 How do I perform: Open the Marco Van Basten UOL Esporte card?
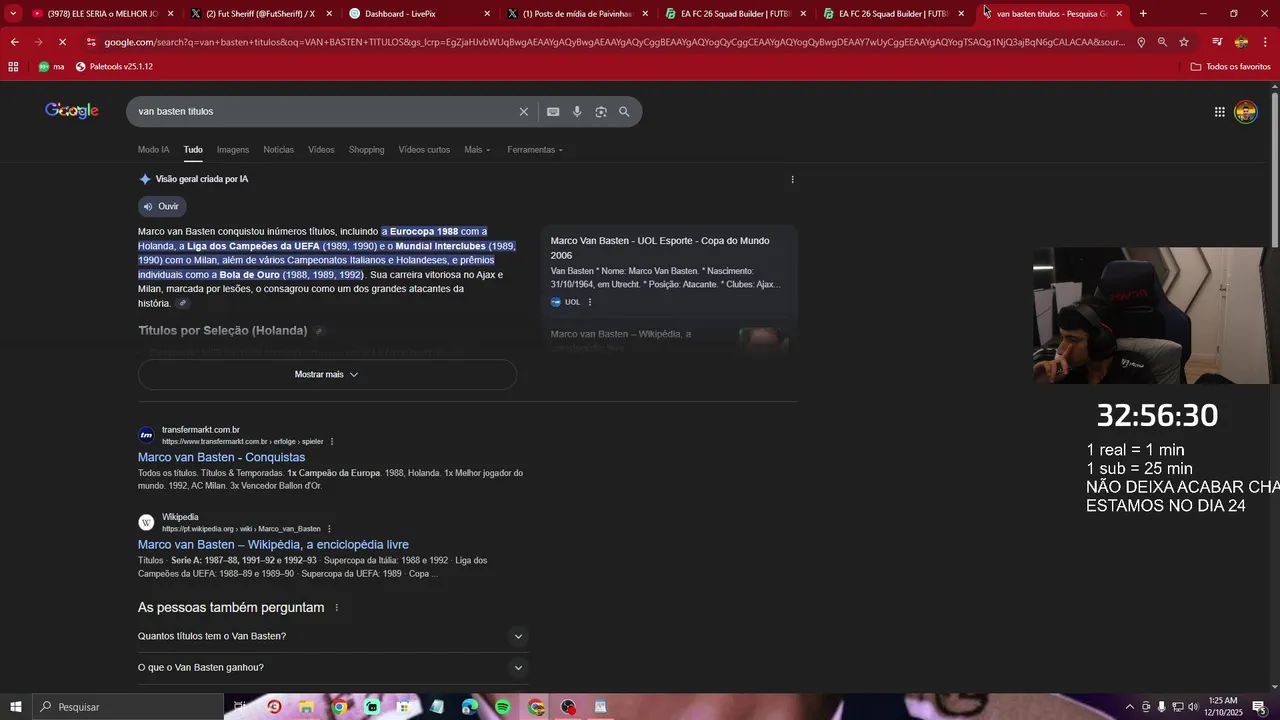(669, 270)
